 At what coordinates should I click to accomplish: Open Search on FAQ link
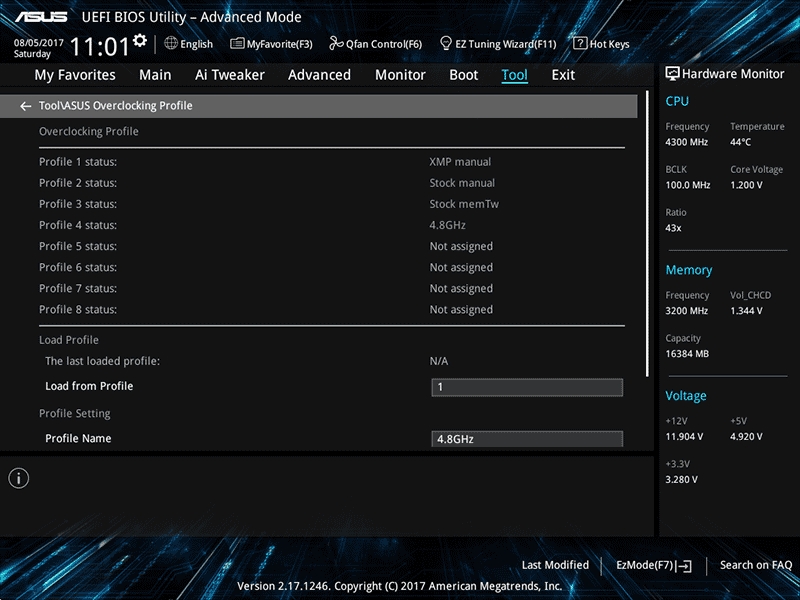(x=756, y=565)
